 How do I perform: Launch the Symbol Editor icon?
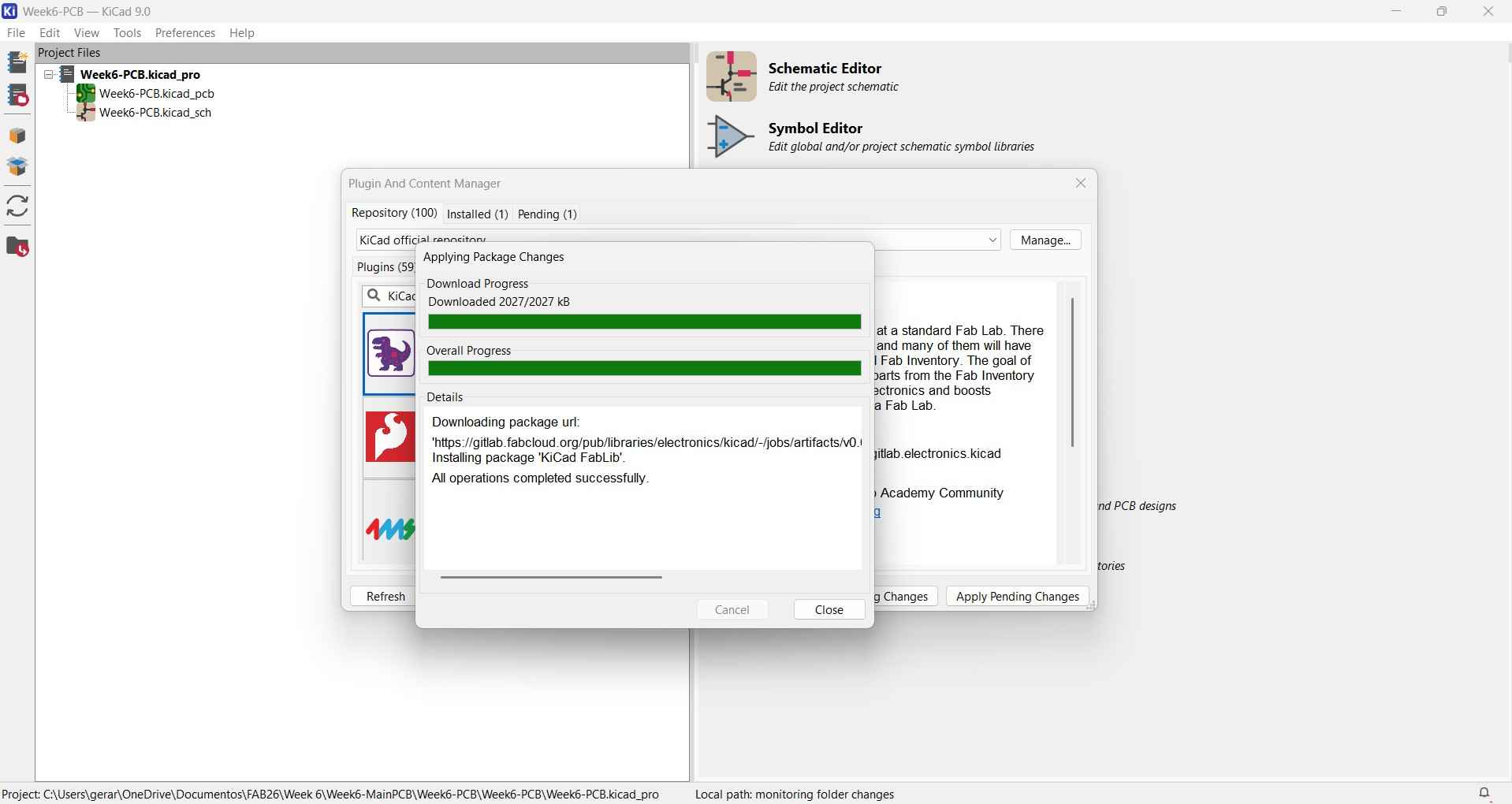pos(731,136)
